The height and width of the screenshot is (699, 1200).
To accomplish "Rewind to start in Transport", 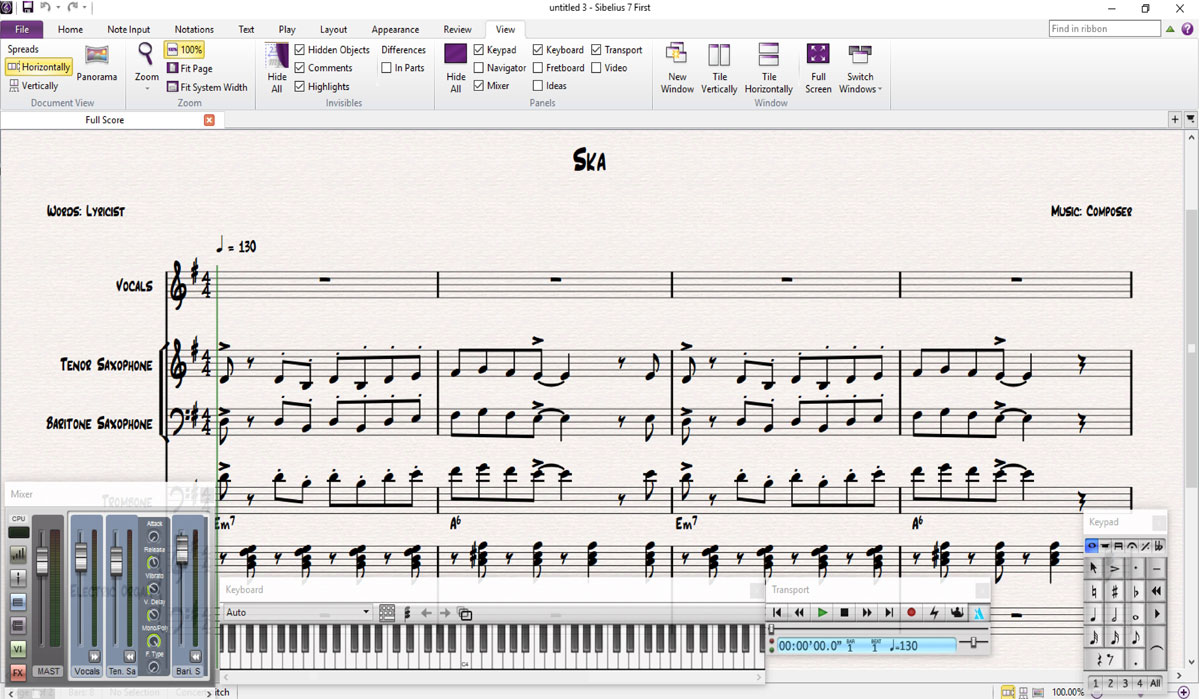I will [x=777, y=612].
